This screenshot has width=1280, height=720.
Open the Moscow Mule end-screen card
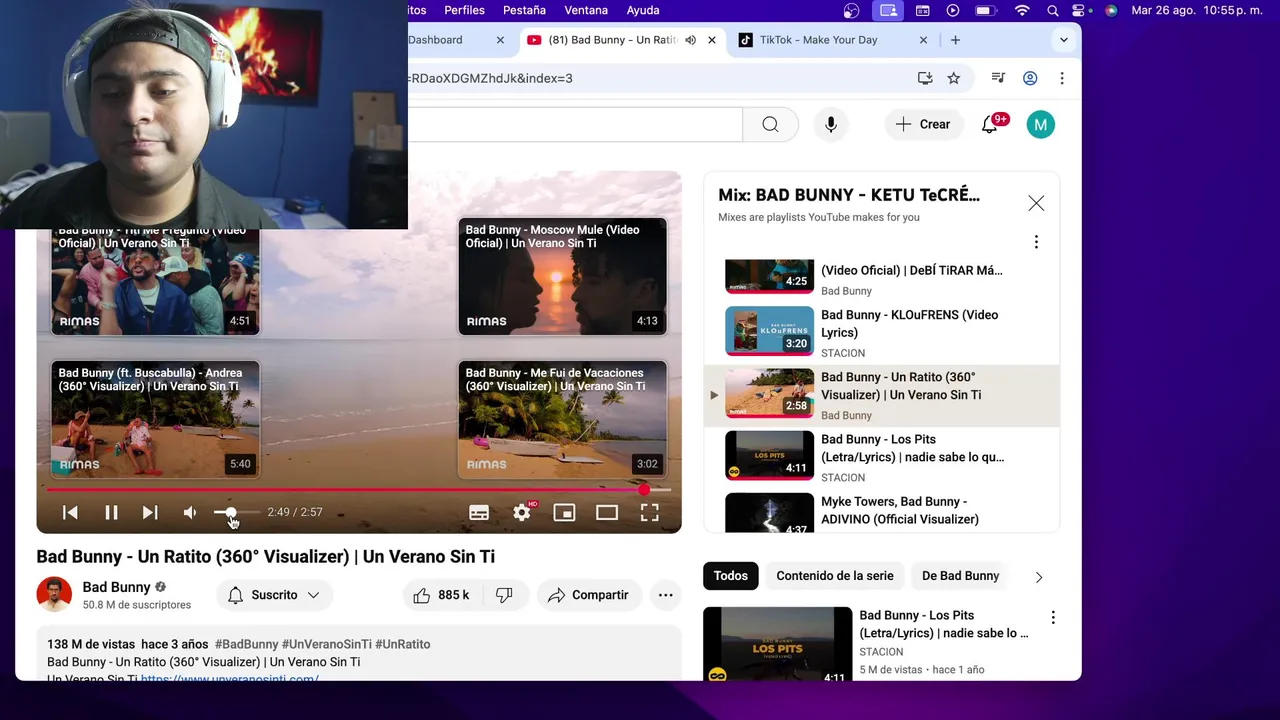(562, 276)
